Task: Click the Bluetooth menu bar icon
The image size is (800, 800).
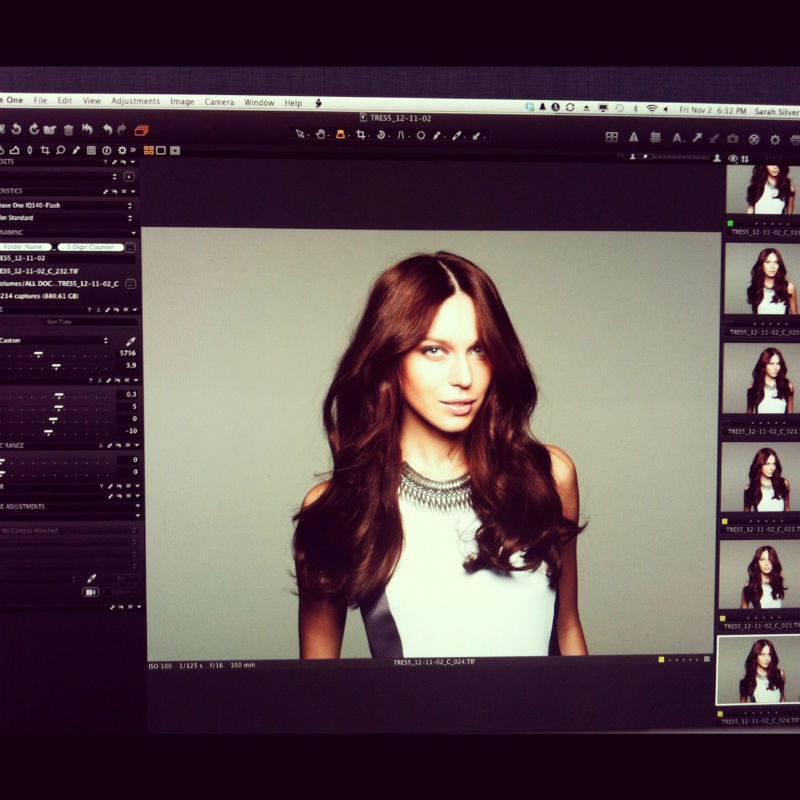Action: click(636, 108)
